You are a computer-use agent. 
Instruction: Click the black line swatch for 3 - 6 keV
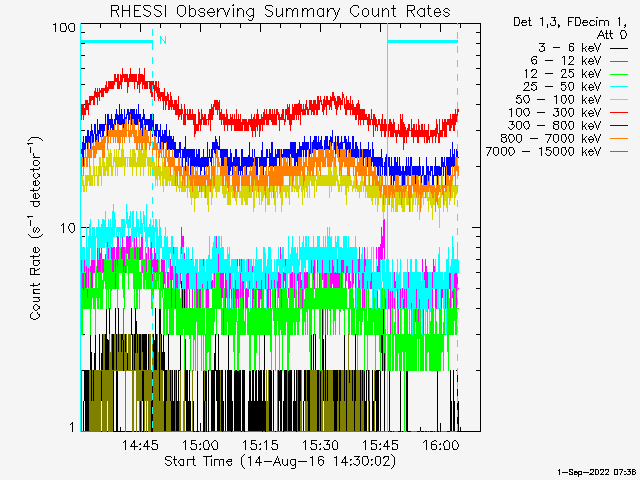pyautogui.click(x=619, y=48)
